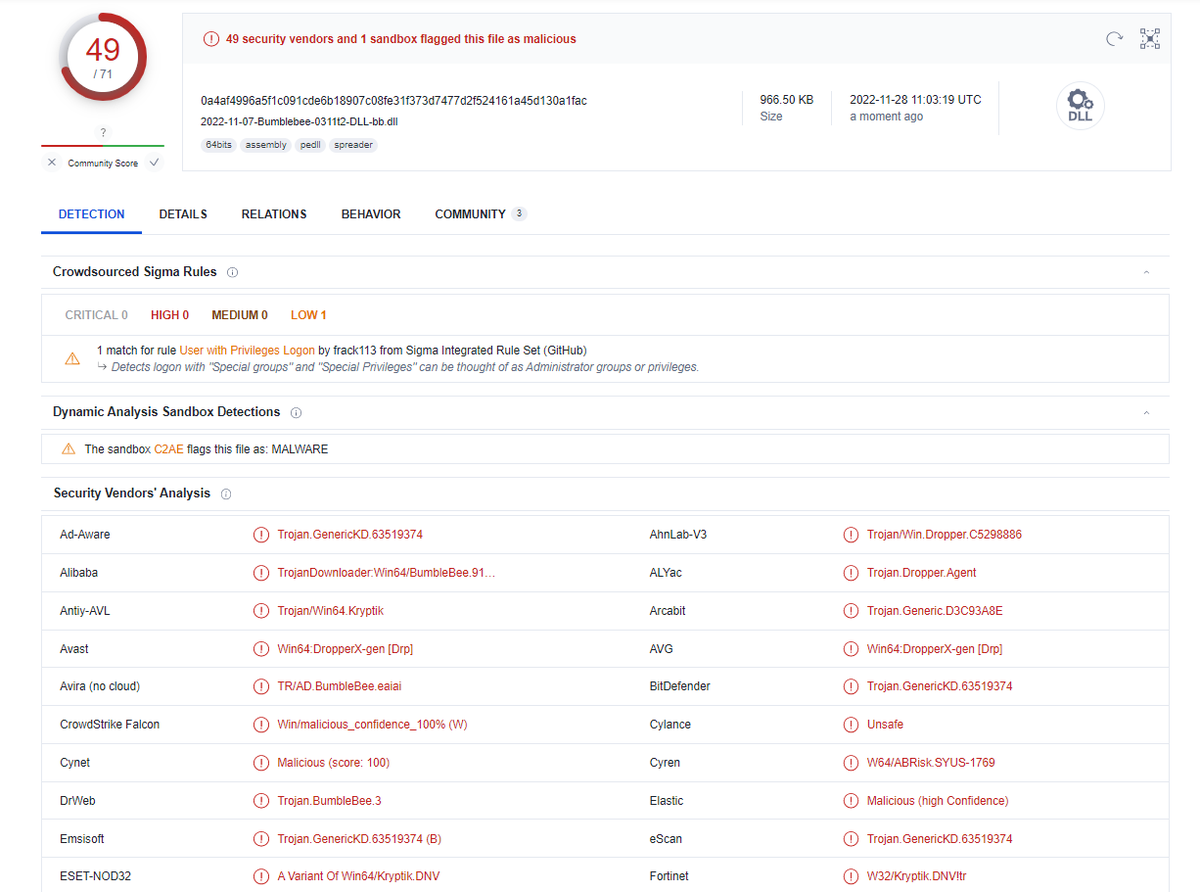This screenshot has height=892, width=1200.
Task: Click the assembly tag
Action: pyautogui.click(x=266, y=145)
